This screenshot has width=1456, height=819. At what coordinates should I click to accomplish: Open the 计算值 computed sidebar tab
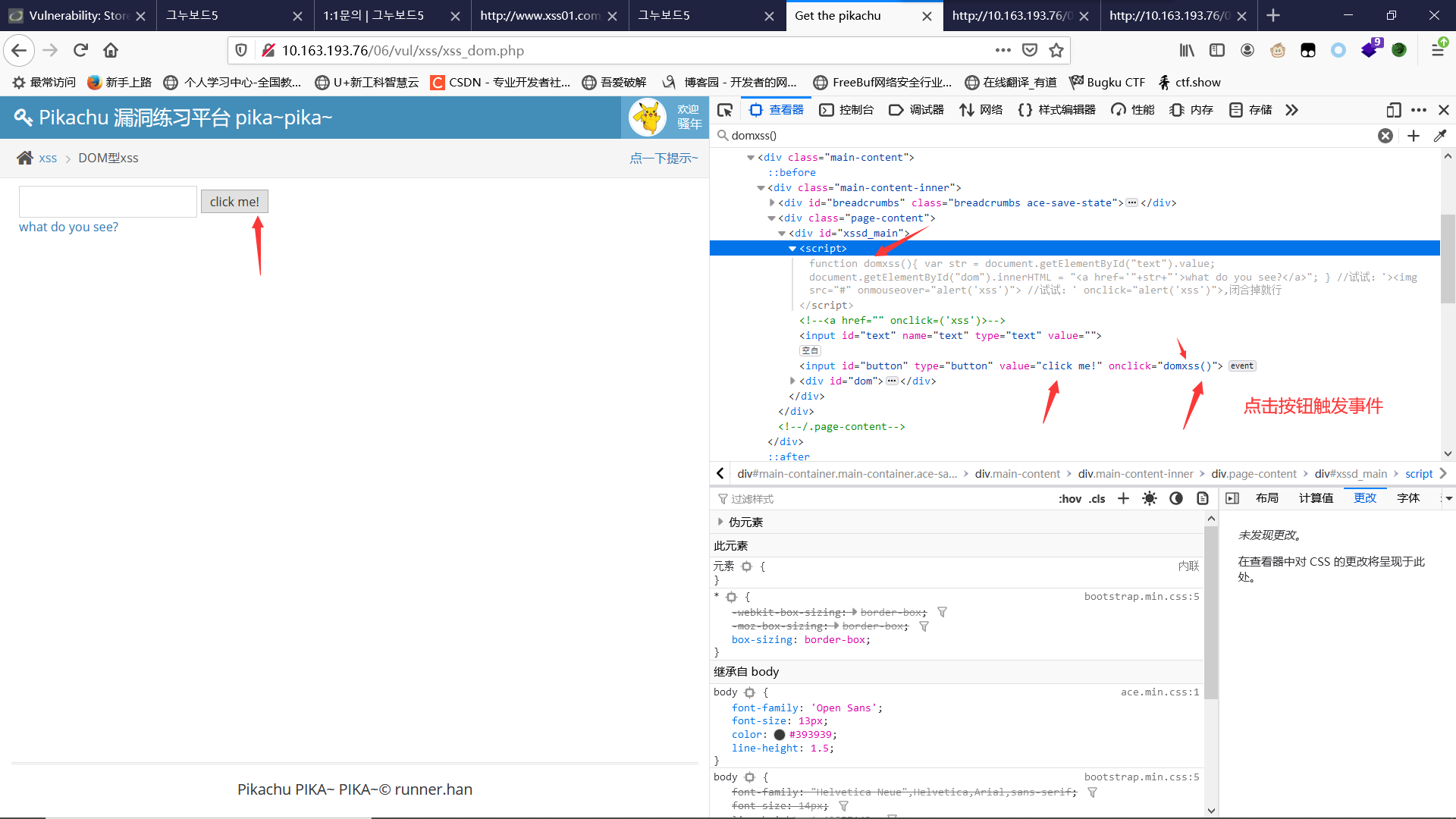coord(1316,498)
